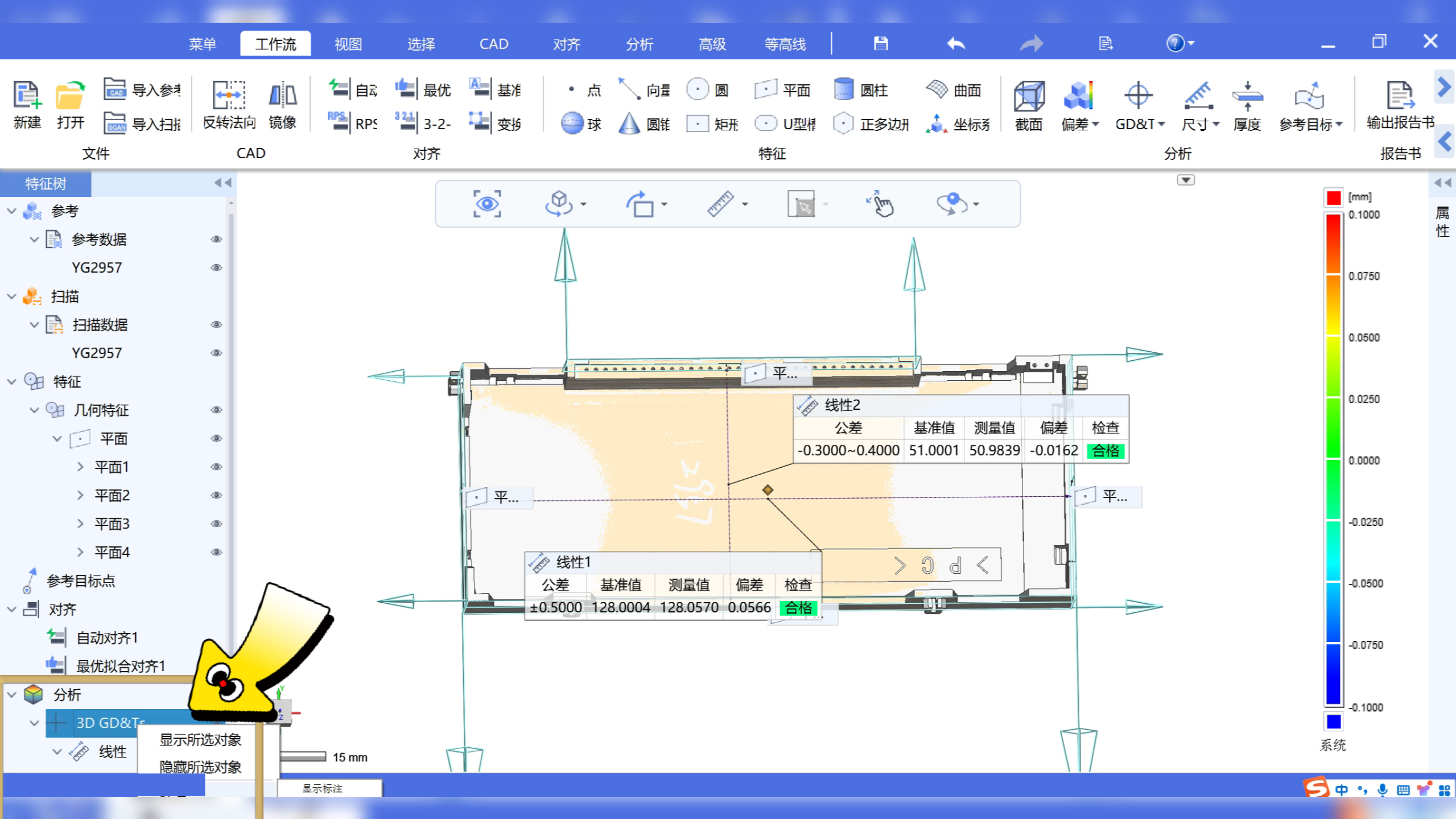Viewport: 1456px width, 819px height.
Task: Toggle visibility of 扫描数据 YG2957
Action: click(x=216, y=353)
